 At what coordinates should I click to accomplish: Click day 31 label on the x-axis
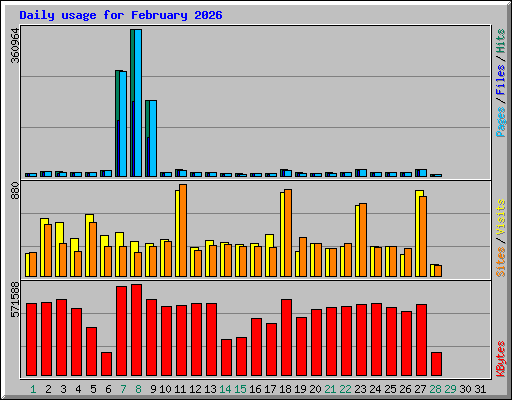(x=480, y=389)
